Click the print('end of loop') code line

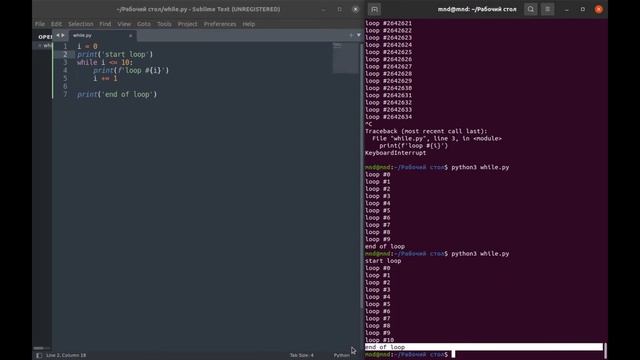[117, 94]
